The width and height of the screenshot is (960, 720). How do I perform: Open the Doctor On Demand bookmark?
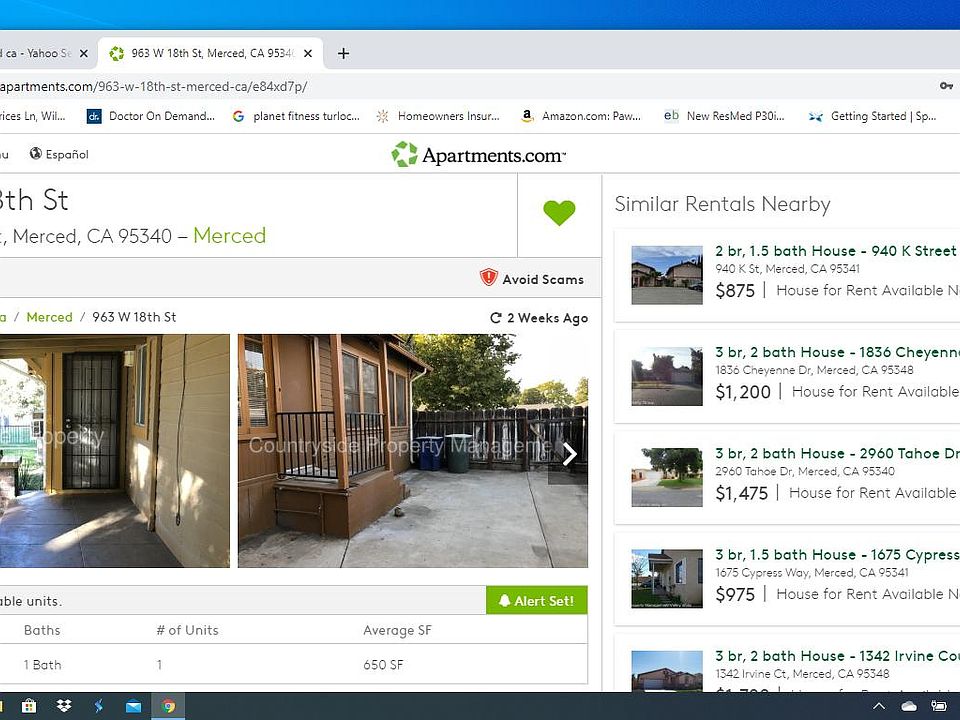(151, 116)
